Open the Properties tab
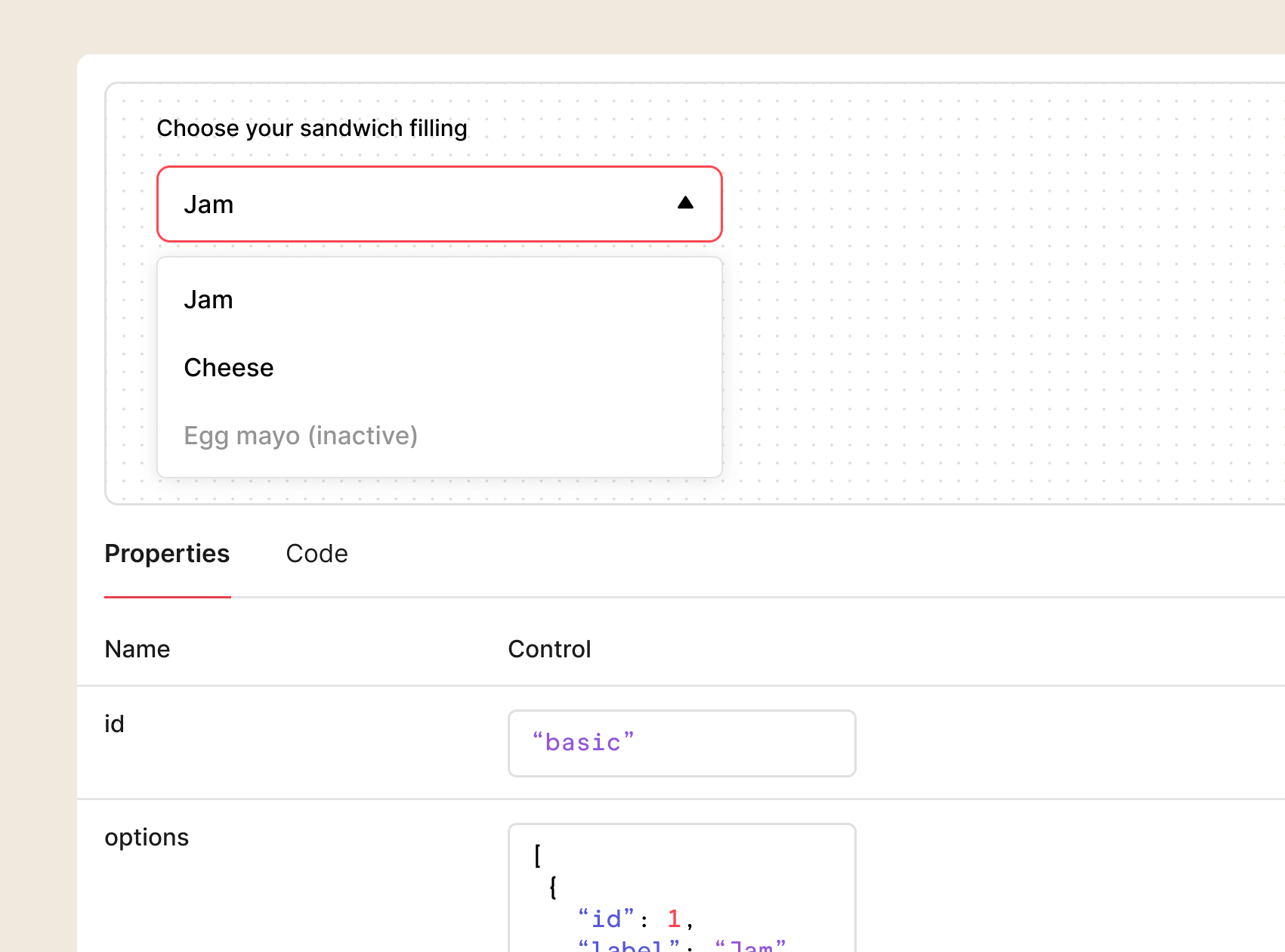This screenshot has width=1285, height=952. coord(167,554)
